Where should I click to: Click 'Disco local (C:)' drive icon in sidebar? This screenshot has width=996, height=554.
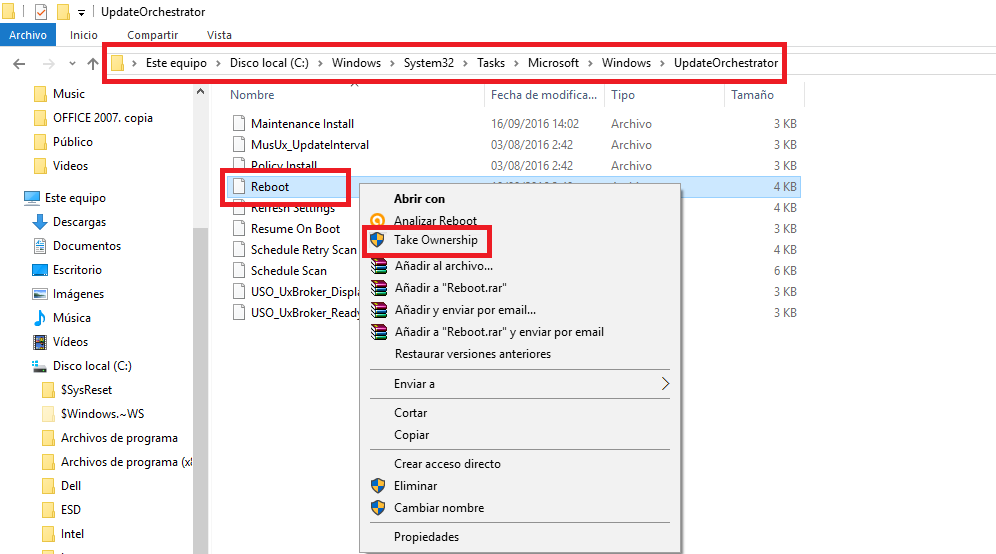click(39, 367)
